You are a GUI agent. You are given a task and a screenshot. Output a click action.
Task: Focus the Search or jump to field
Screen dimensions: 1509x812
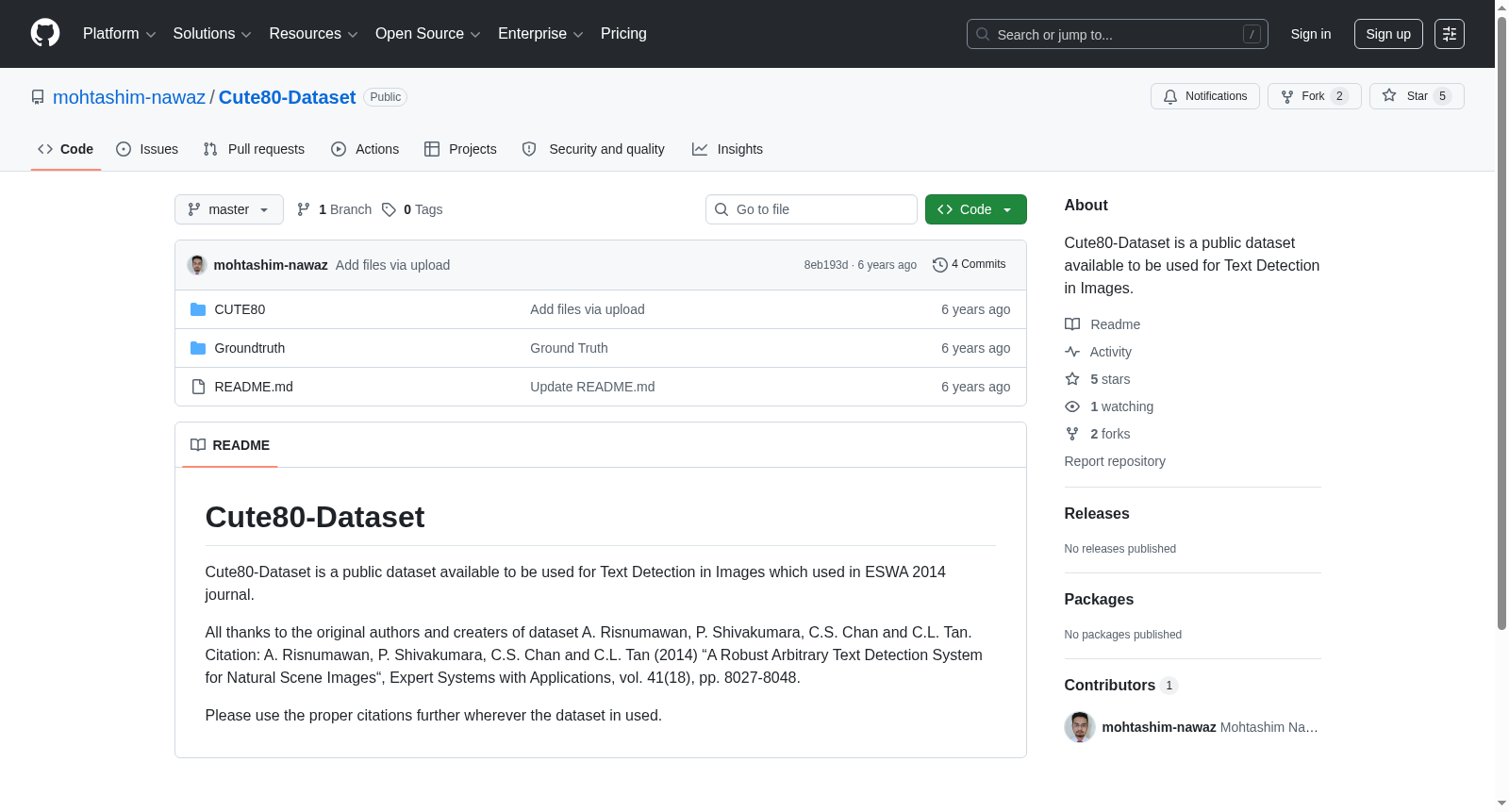click(1118, 34)
